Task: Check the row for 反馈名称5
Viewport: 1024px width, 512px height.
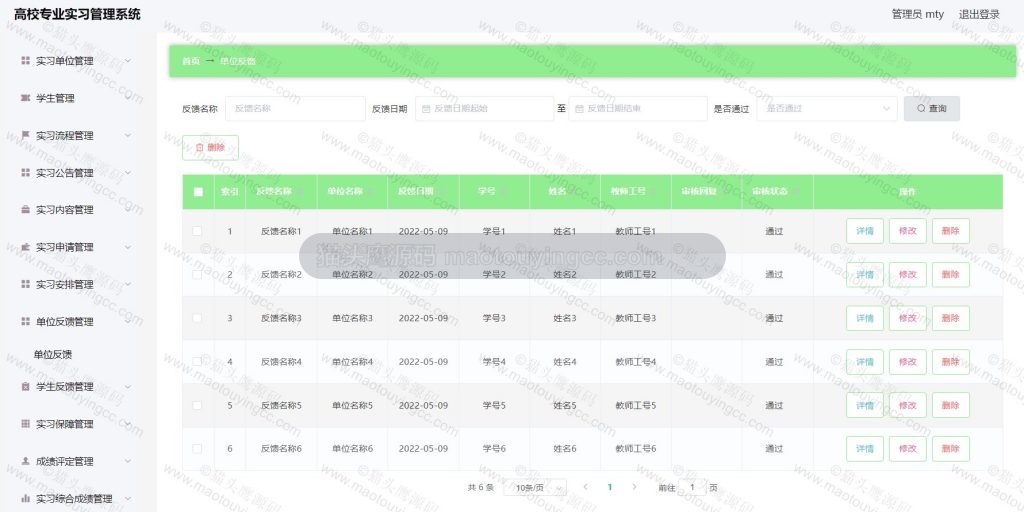Action: pos(197,405)
